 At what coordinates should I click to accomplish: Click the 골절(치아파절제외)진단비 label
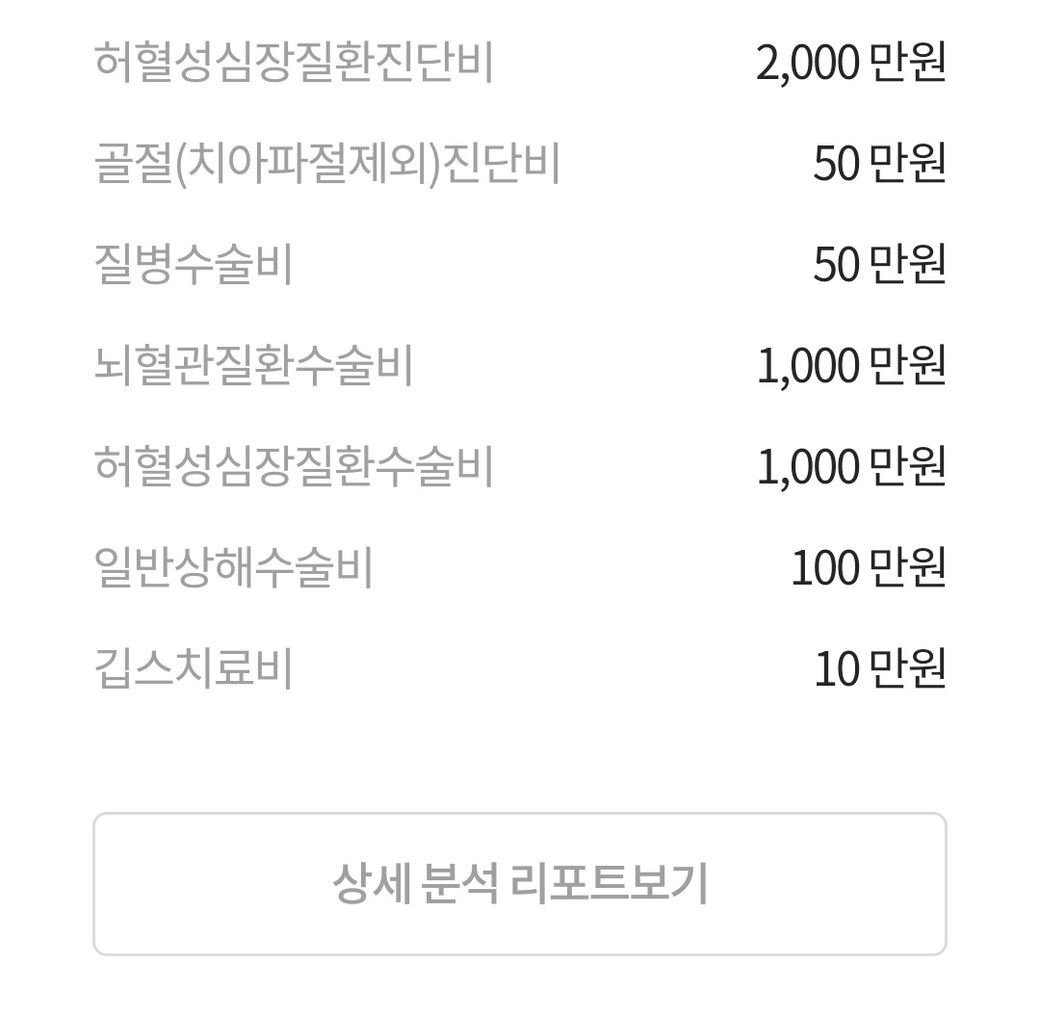[x=326, y=164]
